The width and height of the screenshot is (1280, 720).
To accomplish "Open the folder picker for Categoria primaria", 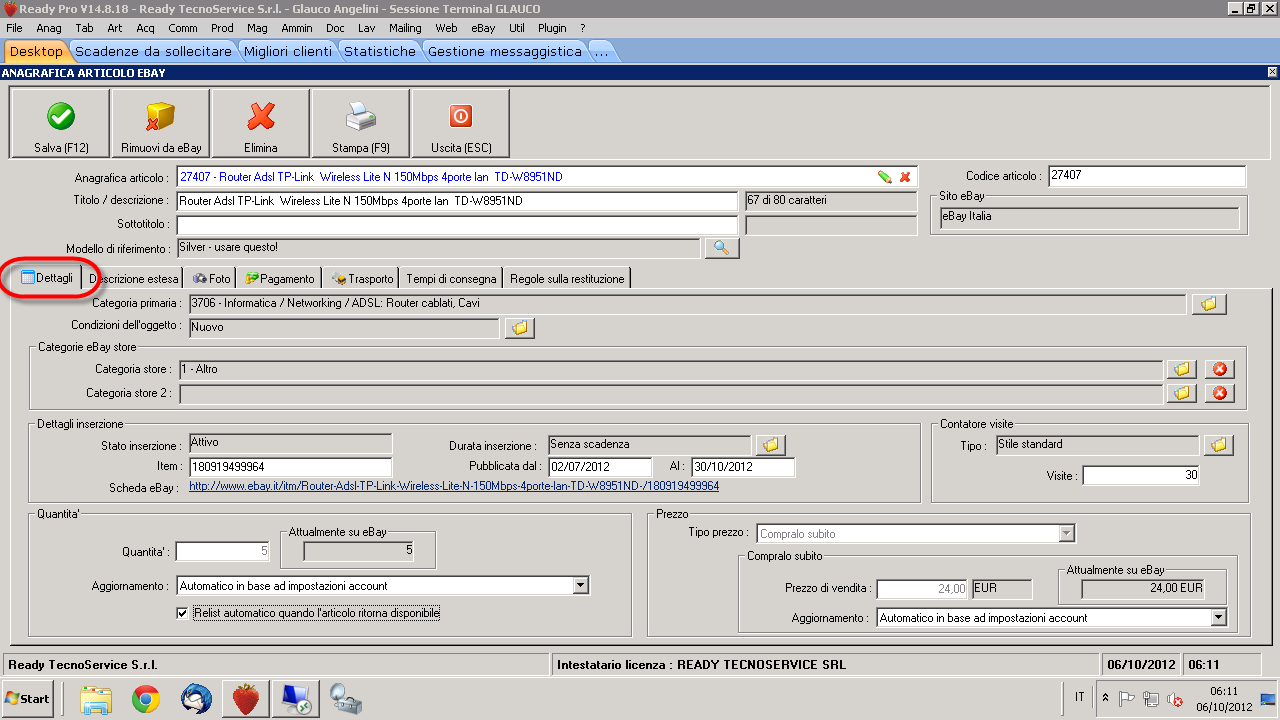I will click(x=1208, y=304).
